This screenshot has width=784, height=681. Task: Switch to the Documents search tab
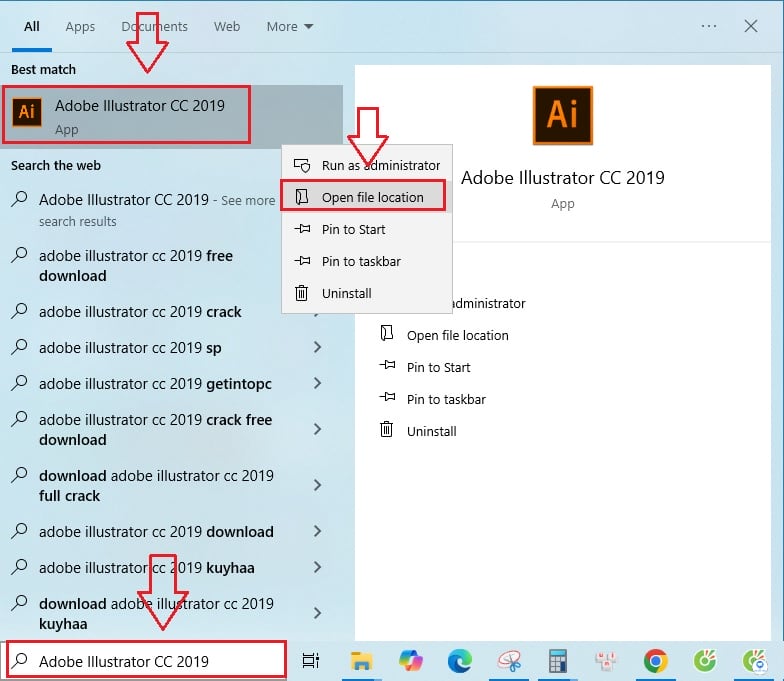[154, 26]
